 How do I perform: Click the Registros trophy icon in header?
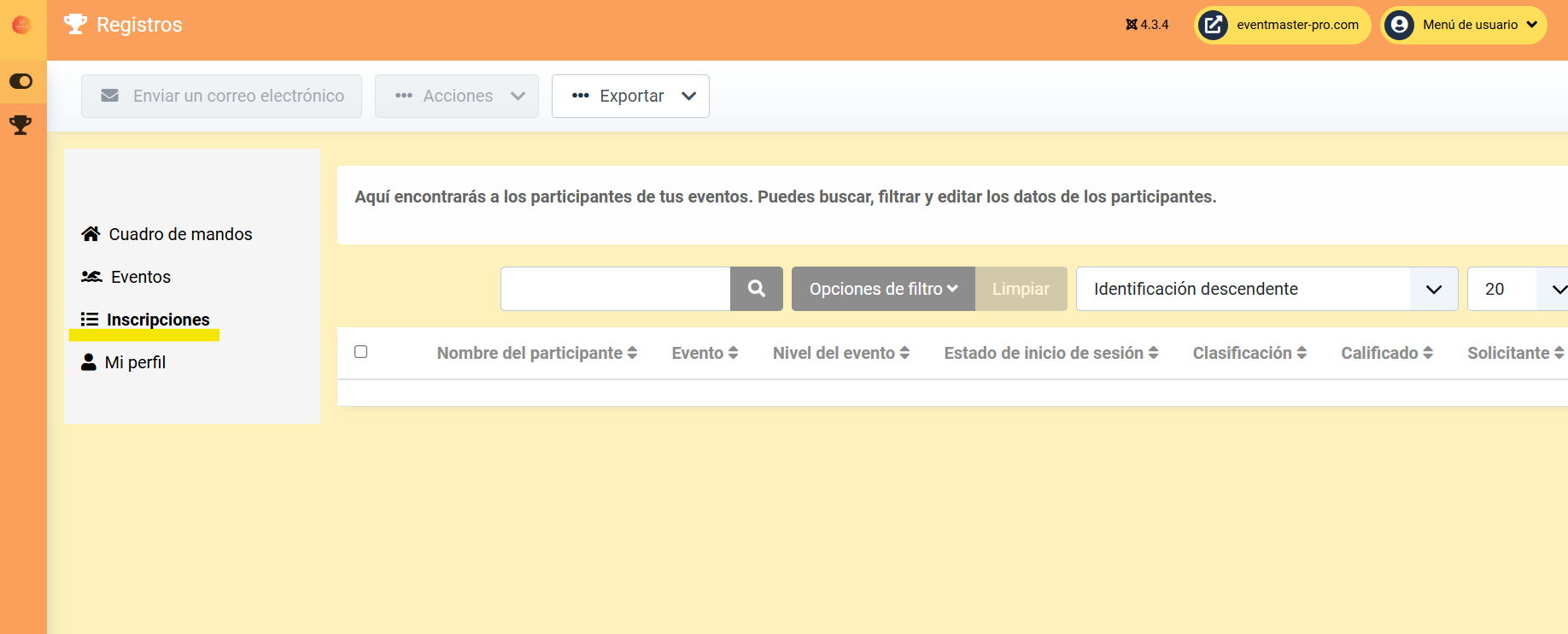[75, 24]
